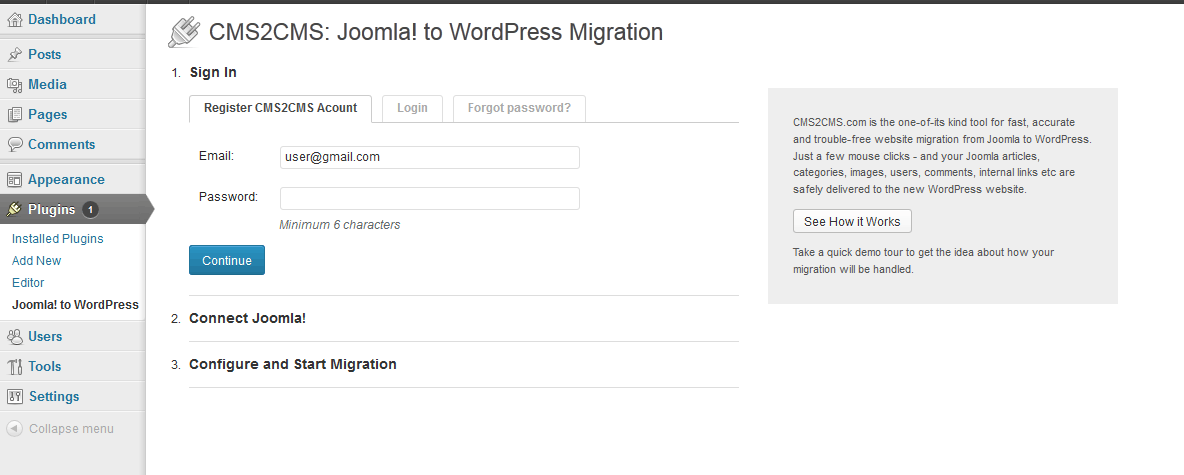Click the Appearance layout icon

pos(14,180)
